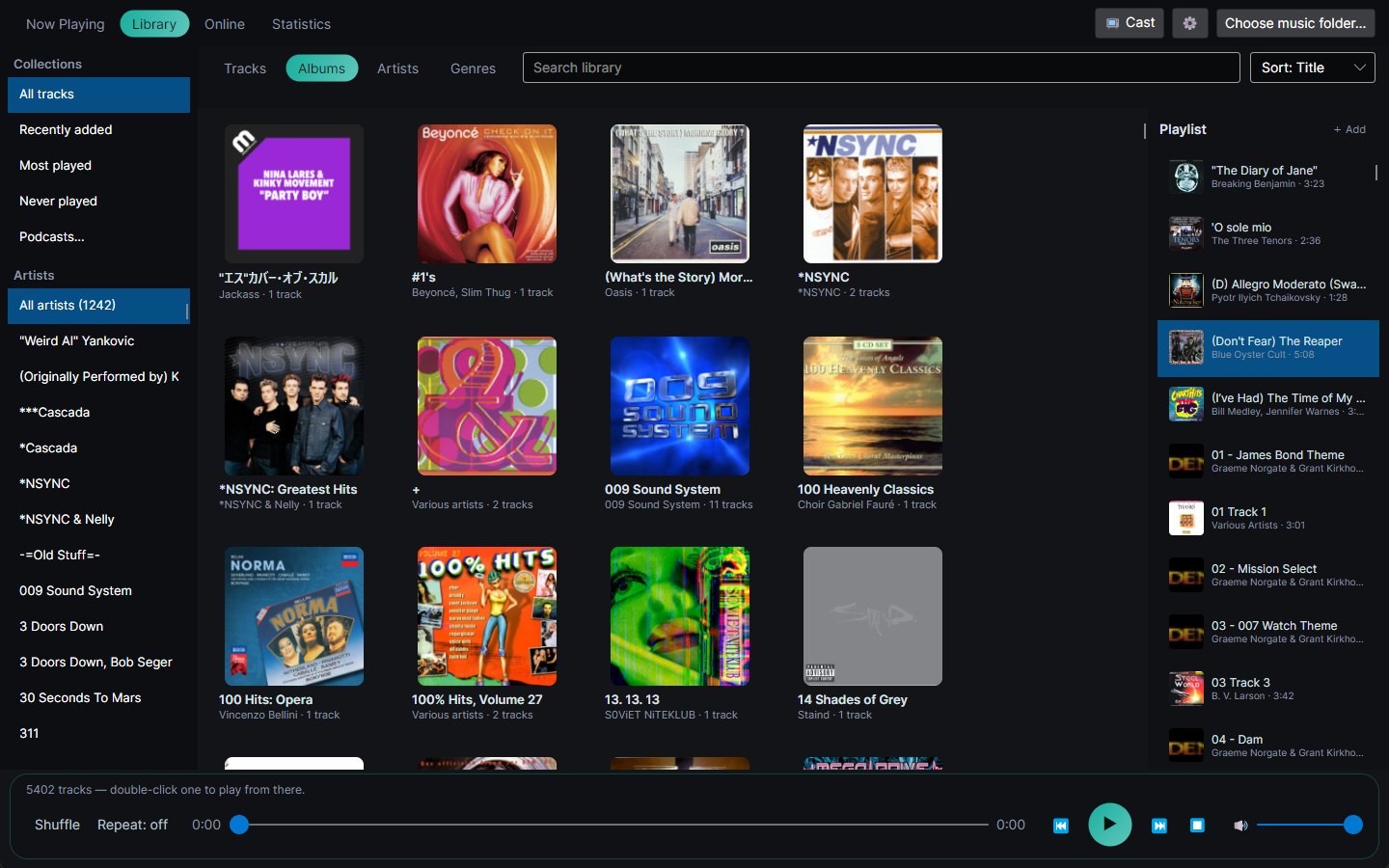
Task: Open 100 Hits: Opera album cover
Action: 294,616
